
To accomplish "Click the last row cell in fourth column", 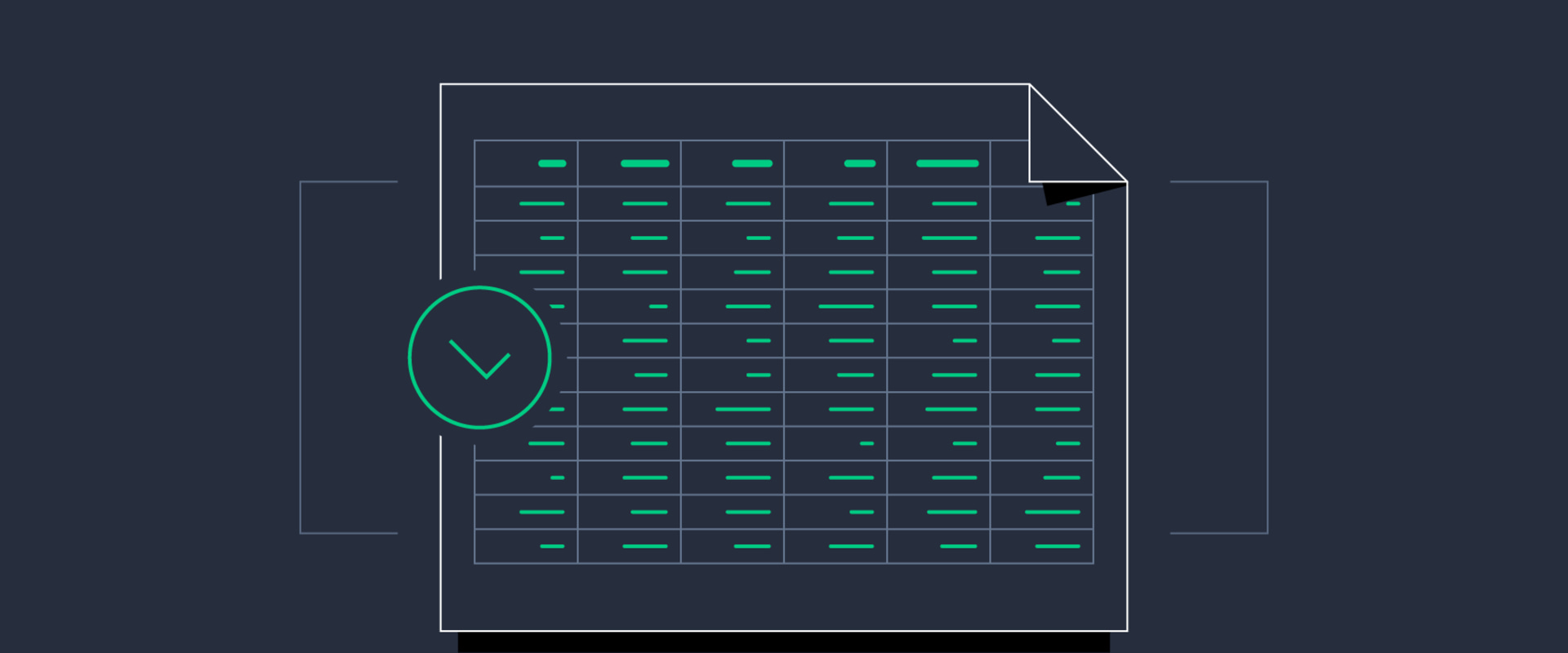I will [835, 546].
